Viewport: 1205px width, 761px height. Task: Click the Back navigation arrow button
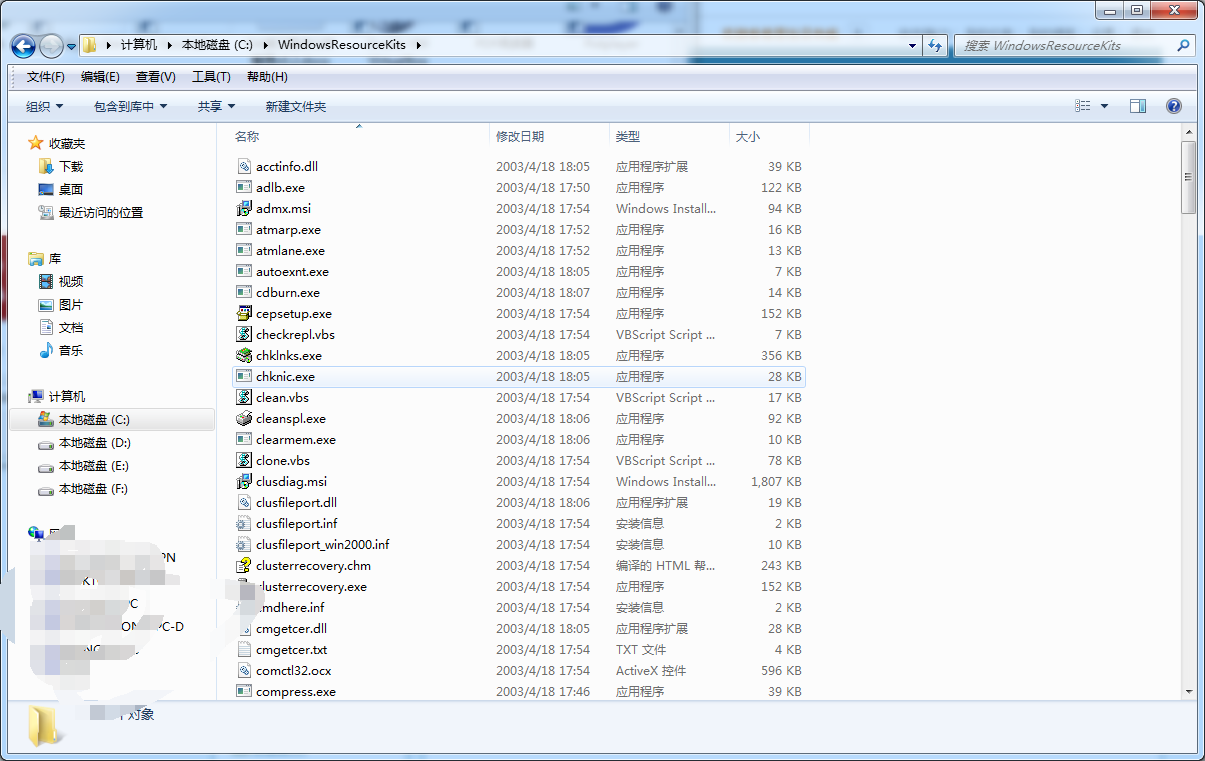(24, 46)
